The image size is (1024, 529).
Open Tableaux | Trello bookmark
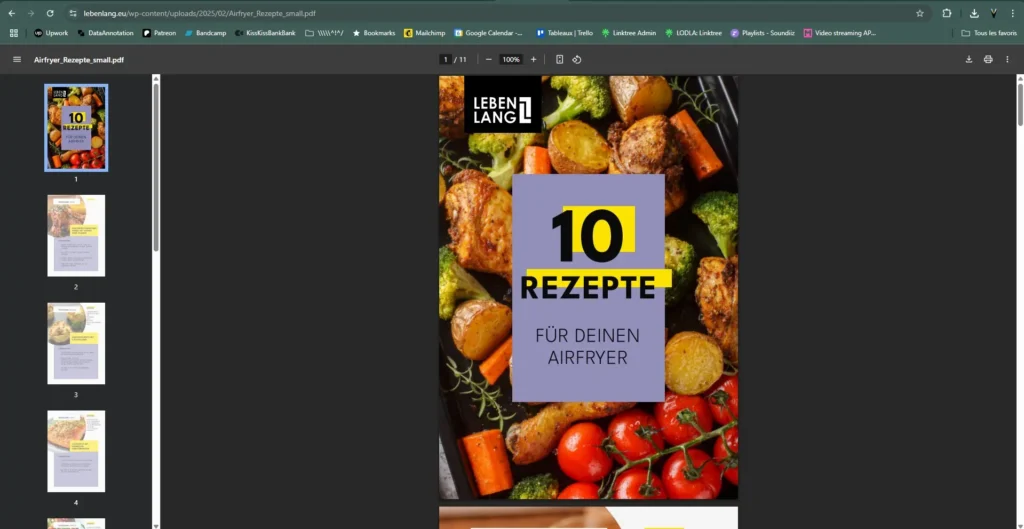564,33
